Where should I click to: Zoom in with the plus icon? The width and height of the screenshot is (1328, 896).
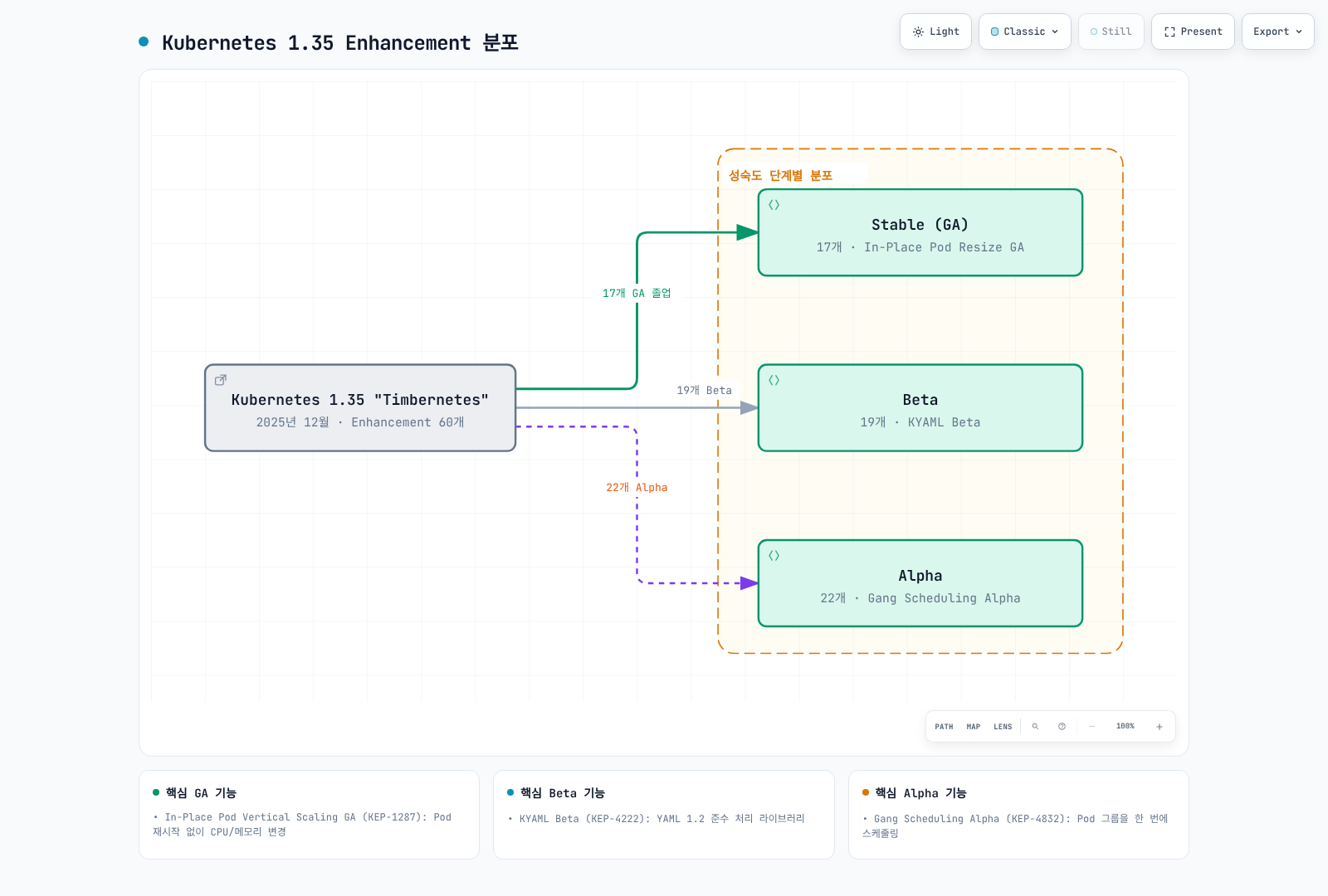point(1160,727)
